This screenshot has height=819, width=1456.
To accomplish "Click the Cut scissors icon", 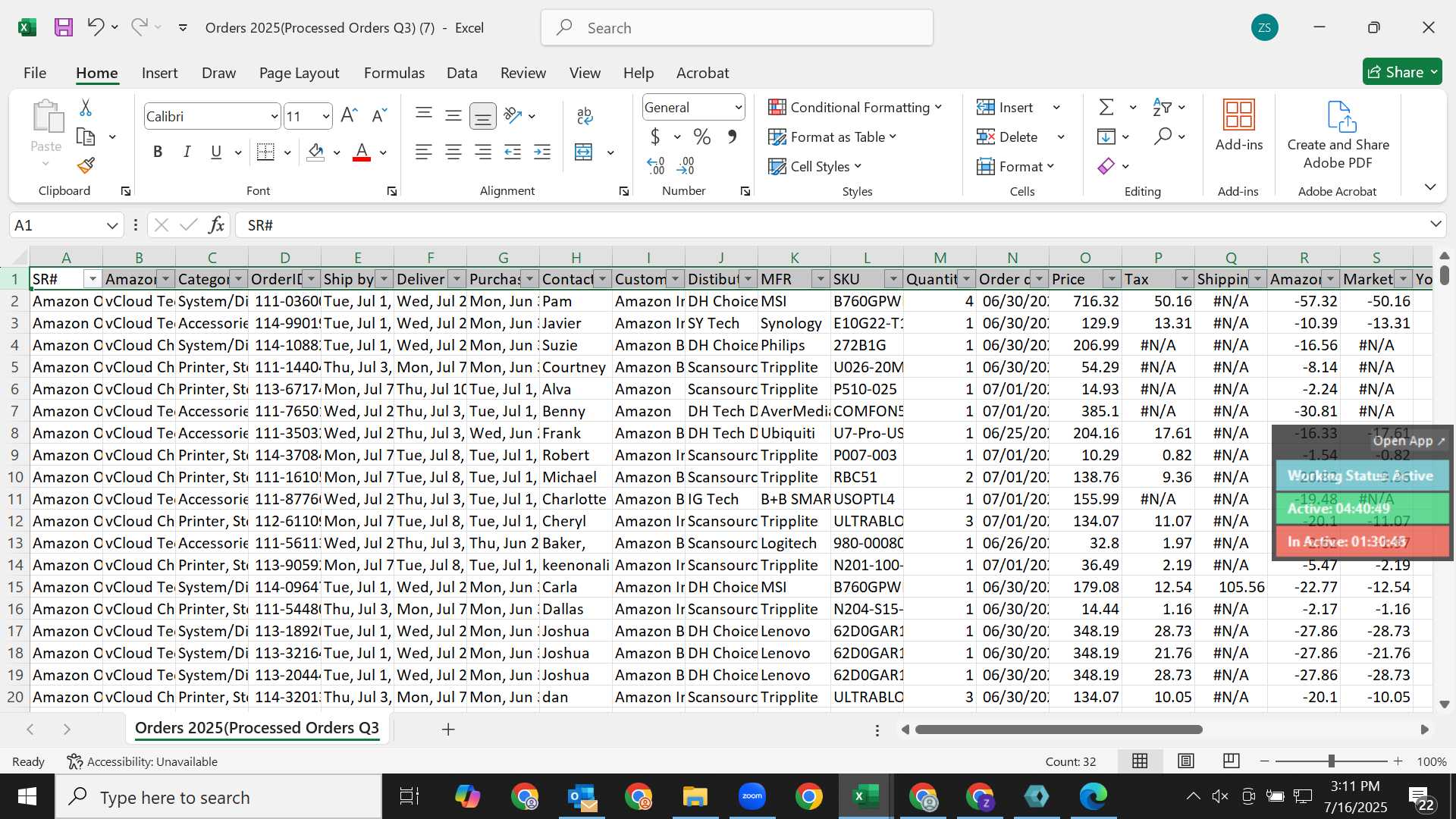I will click(86, 108).
